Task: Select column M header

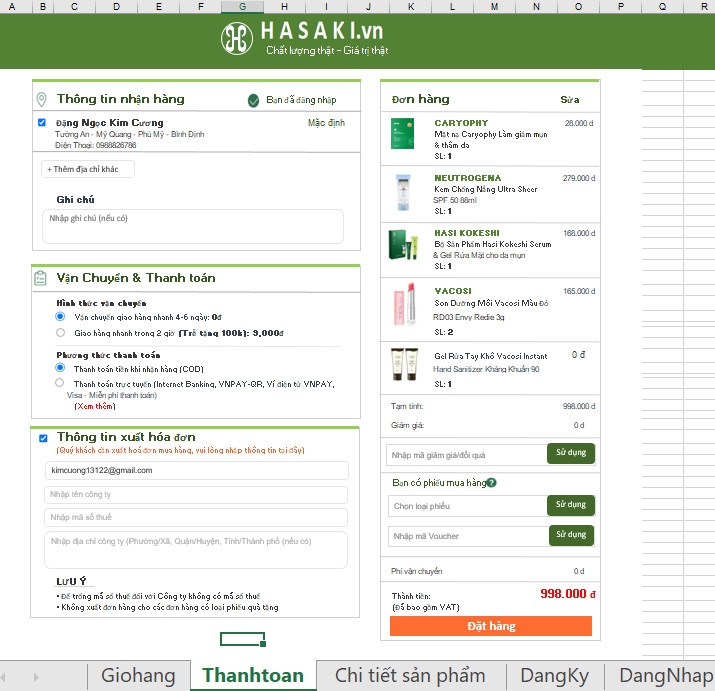Action: tap(494, 6)
